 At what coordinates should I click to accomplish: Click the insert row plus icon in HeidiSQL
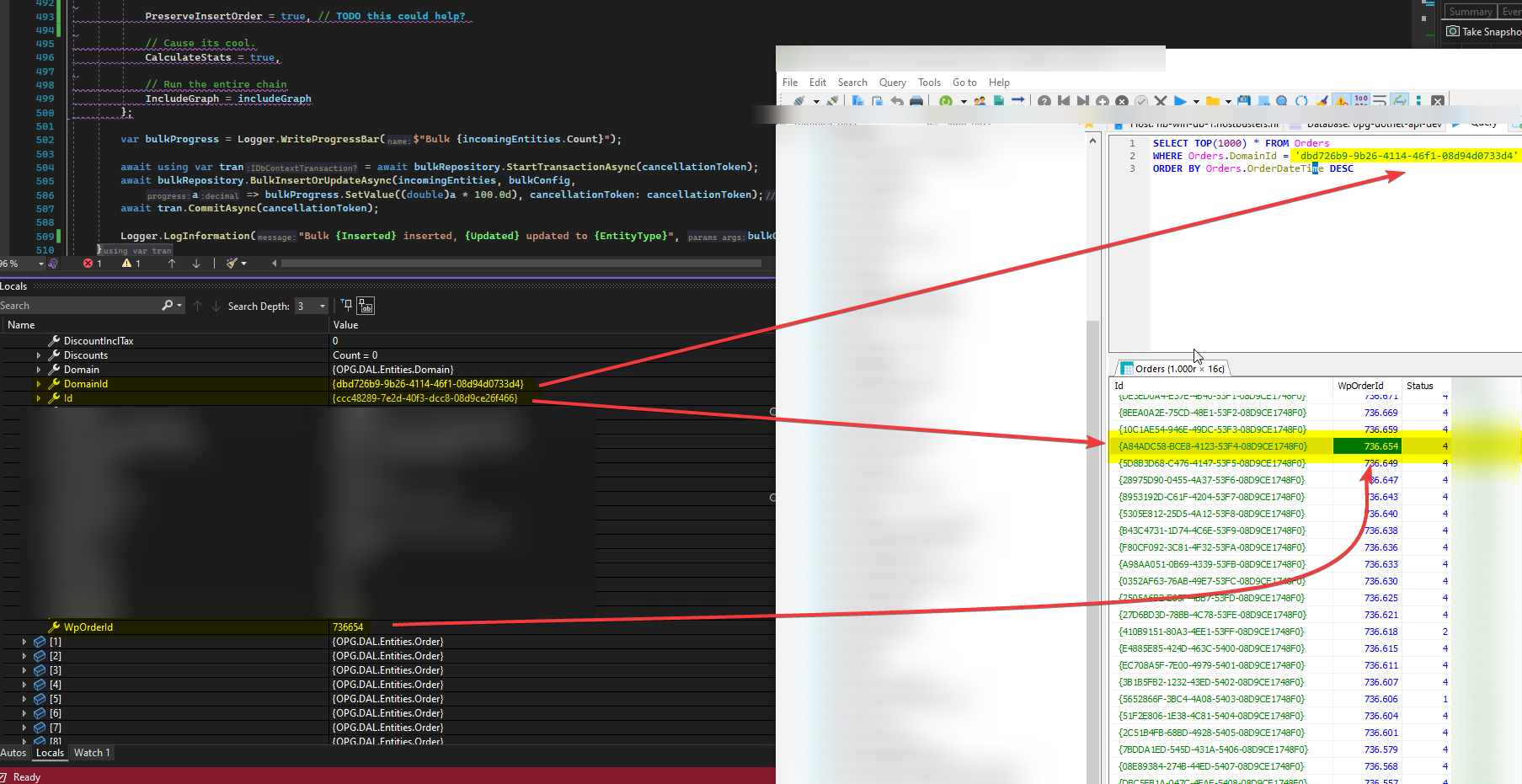click(1103, 101)
